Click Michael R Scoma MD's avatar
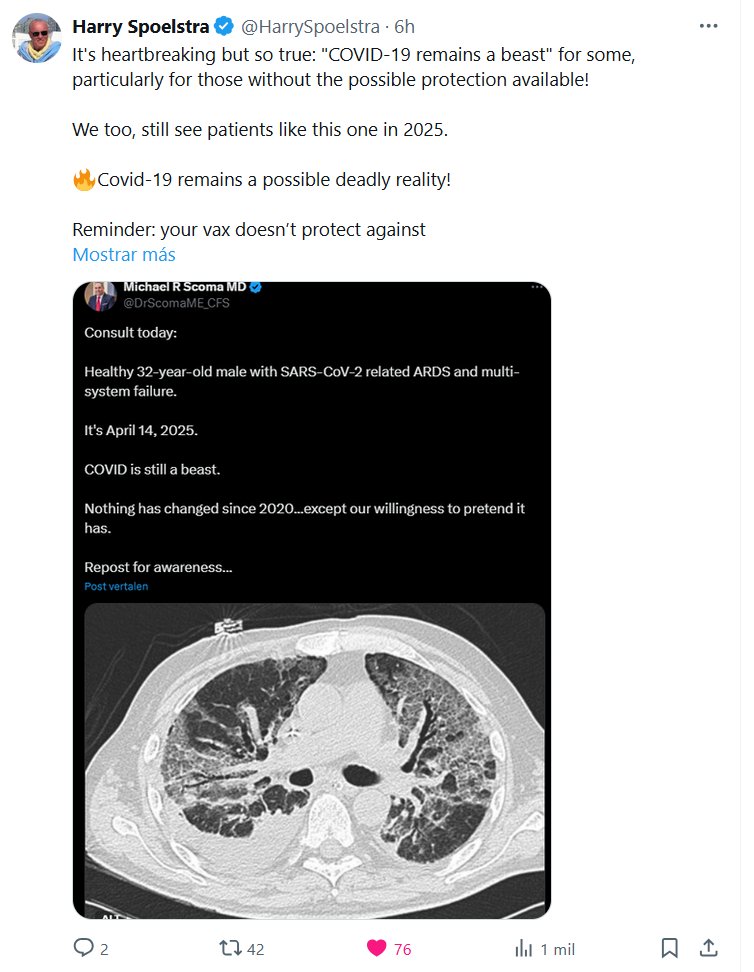This screenshot has height=972, width=754. click(100, 295)
